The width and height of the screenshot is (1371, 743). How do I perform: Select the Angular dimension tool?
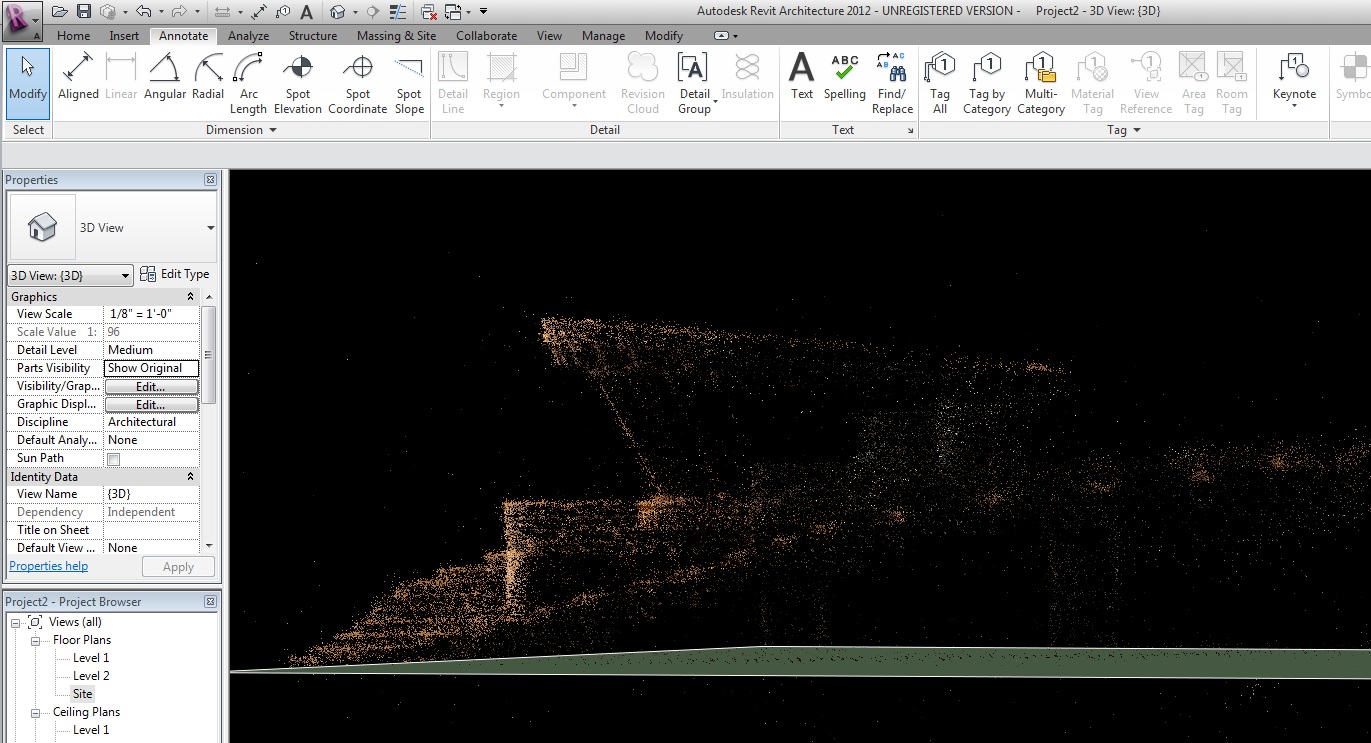[x=165, y=78]
